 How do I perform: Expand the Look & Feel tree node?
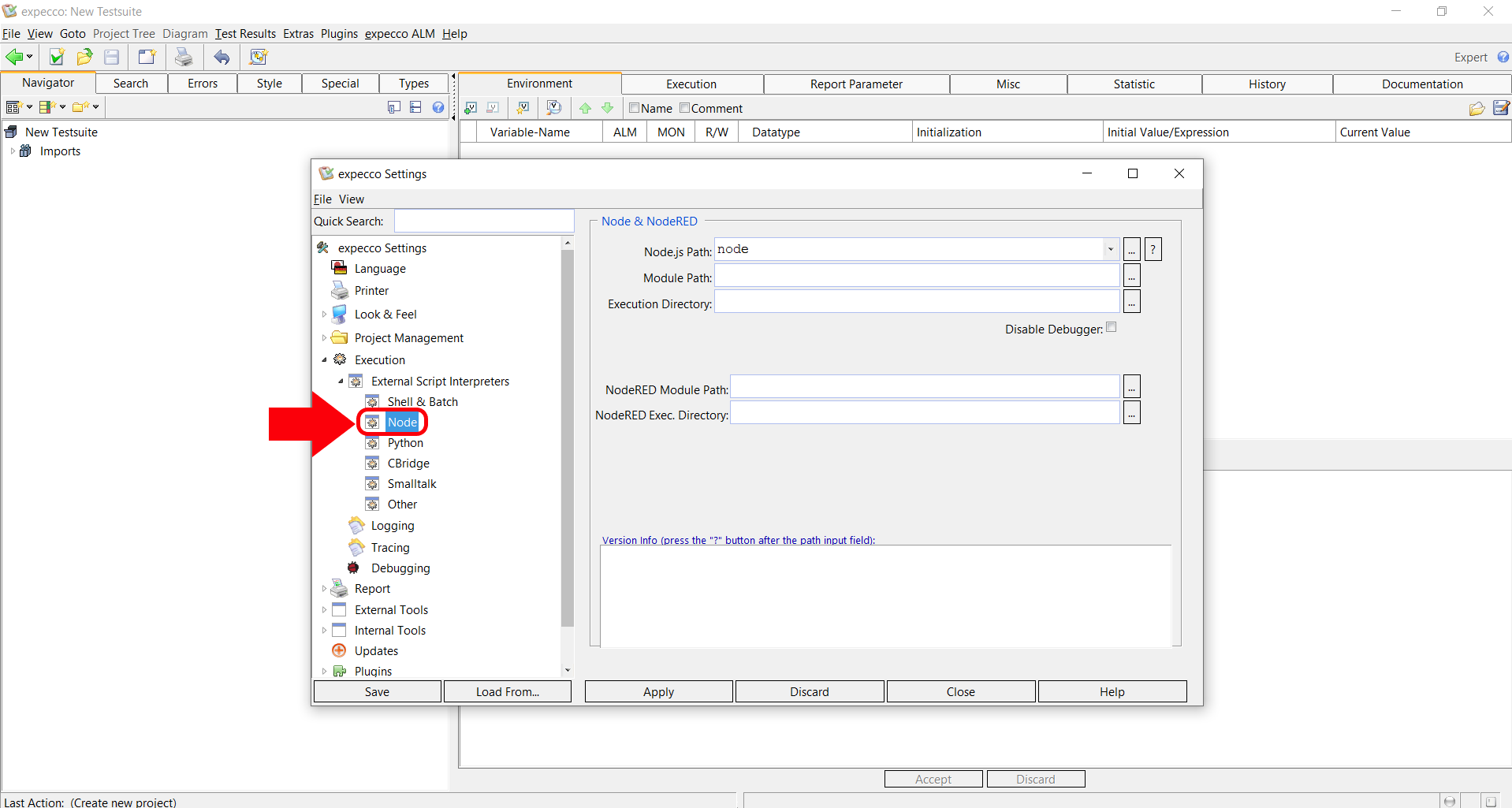324,315
